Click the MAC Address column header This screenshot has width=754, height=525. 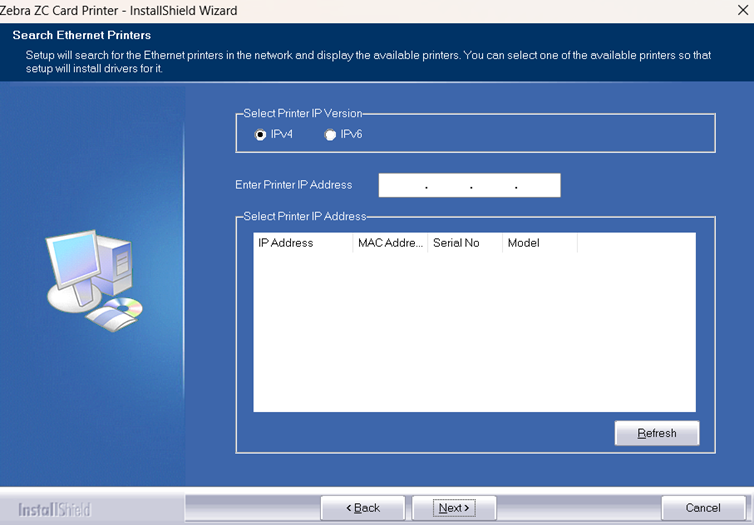[x=390, y=243]
